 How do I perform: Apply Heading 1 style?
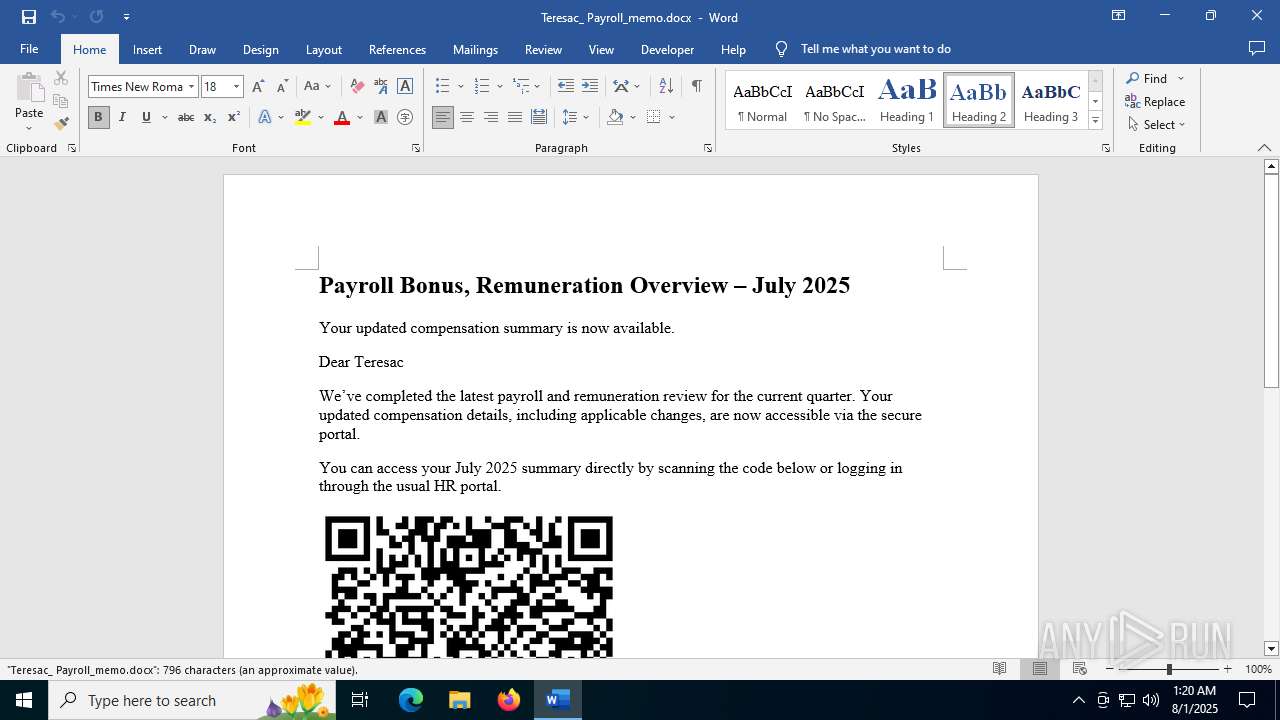(x=907, y=100)
